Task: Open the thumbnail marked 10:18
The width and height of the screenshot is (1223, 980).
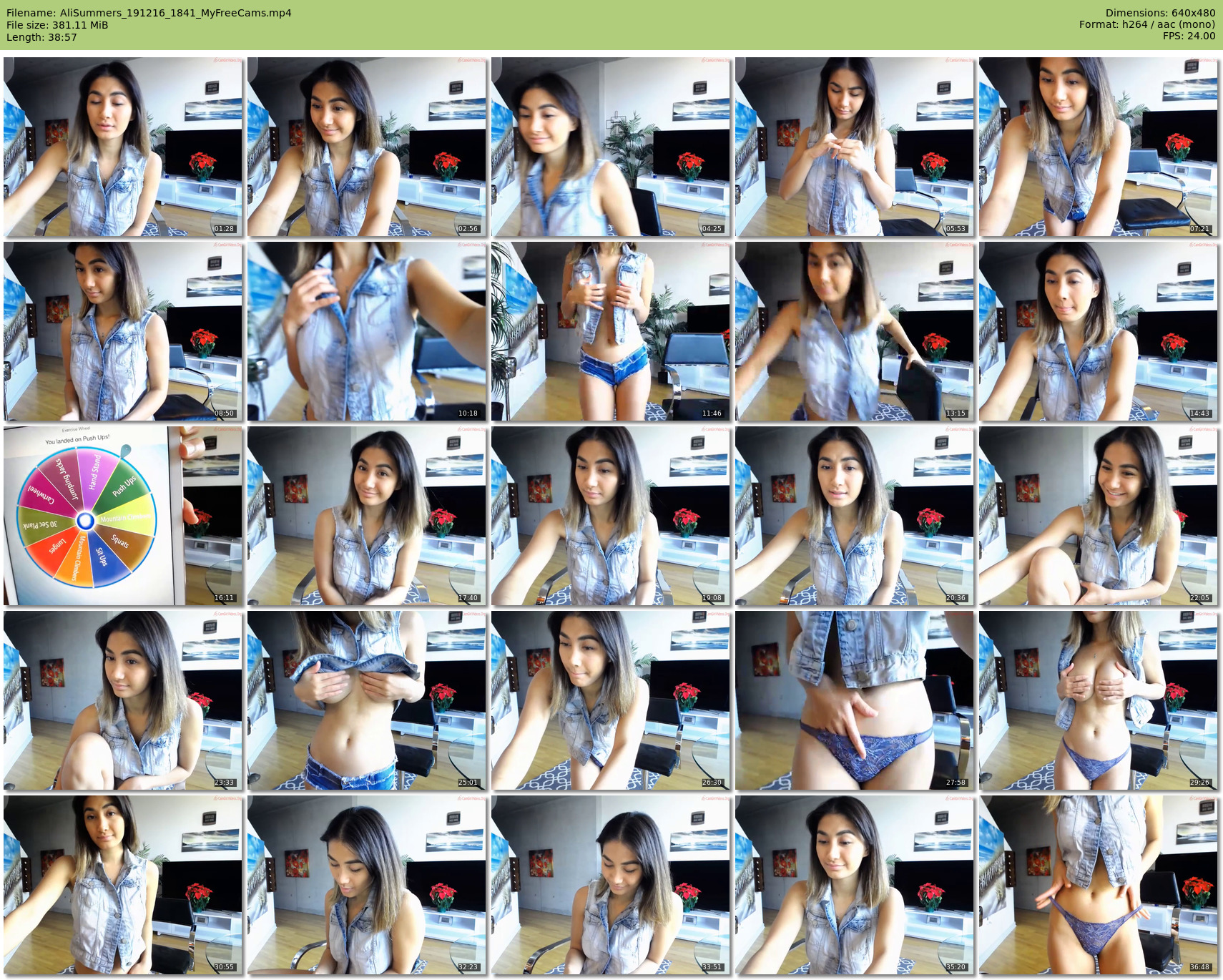Action: tap(367, 331)
